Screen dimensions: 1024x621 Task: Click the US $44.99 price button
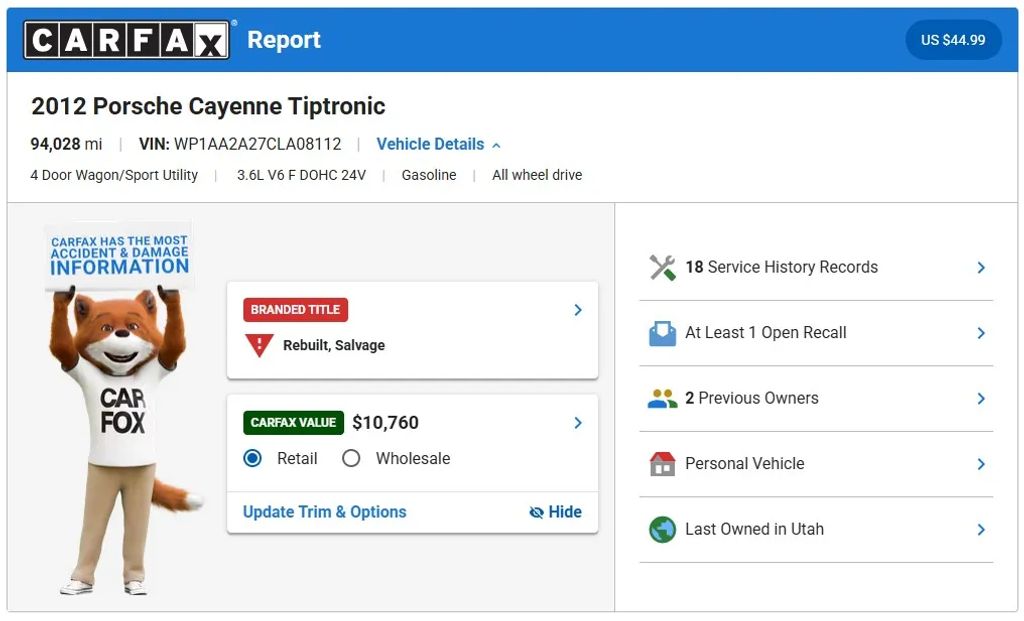coord(953,40)
